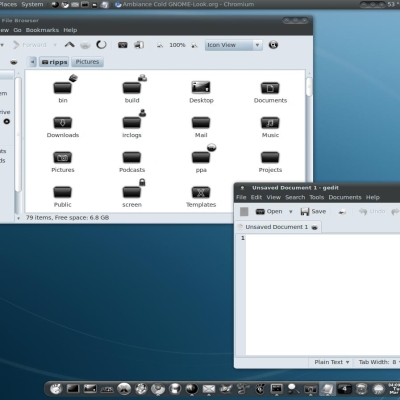Open File Browser's Help menu
The height and width of the screenshot is (400, 400).
(70, 30)
